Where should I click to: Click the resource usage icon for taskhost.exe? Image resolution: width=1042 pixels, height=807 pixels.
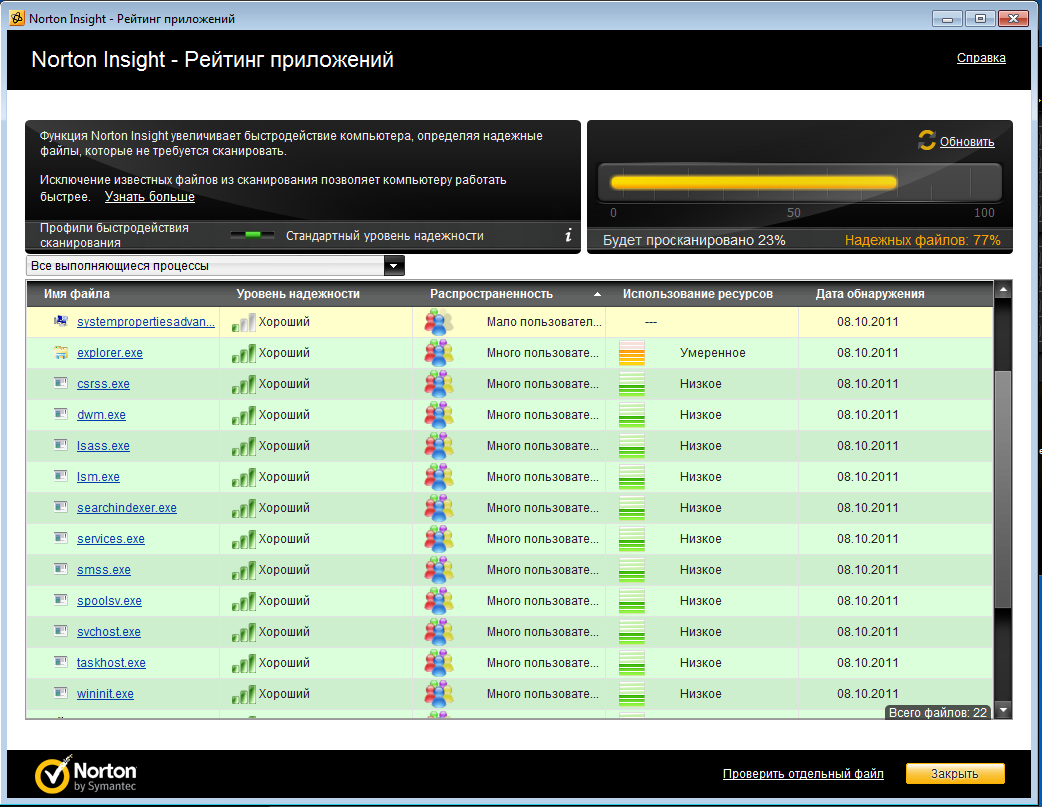[x=631, y=663]
